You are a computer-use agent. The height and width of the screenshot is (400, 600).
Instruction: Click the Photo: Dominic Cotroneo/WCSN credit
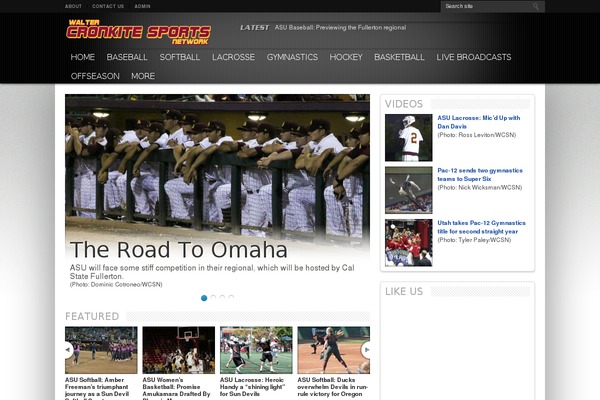click(116, 284)
